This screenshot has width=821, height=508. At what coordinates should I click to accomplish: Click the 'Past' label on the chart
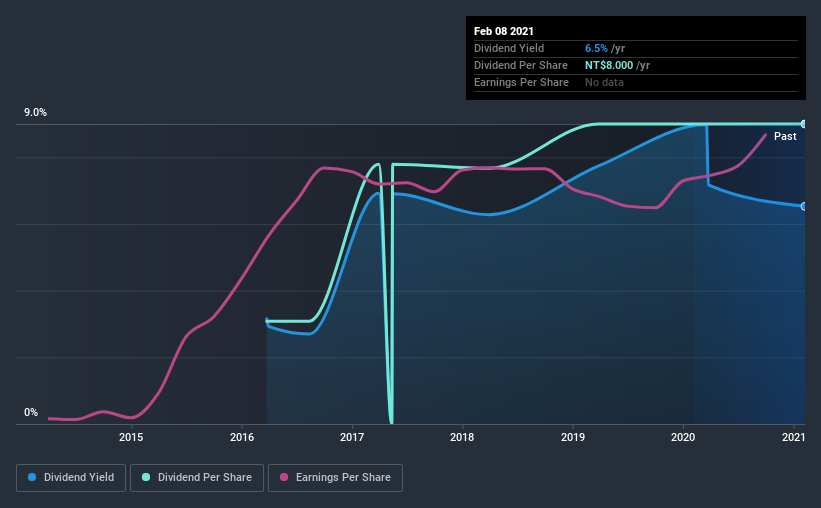tap(785, 136)
